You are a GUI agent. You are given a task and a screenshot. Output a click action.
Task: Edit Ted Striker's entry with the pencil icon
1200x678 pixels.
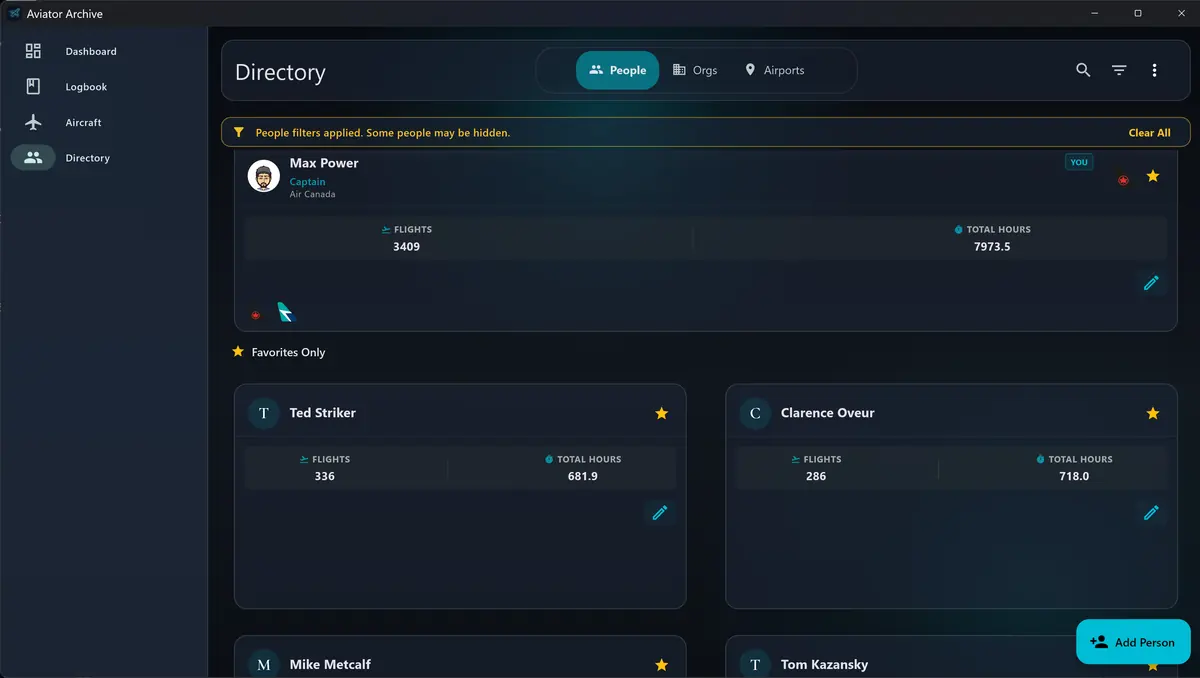tap(660, 513)
